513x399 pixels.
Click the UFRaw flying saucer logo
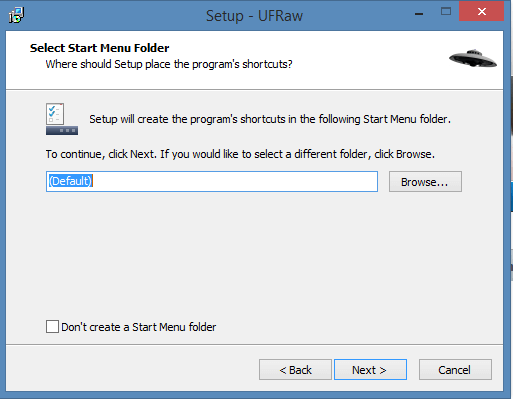tap(473, 58)
